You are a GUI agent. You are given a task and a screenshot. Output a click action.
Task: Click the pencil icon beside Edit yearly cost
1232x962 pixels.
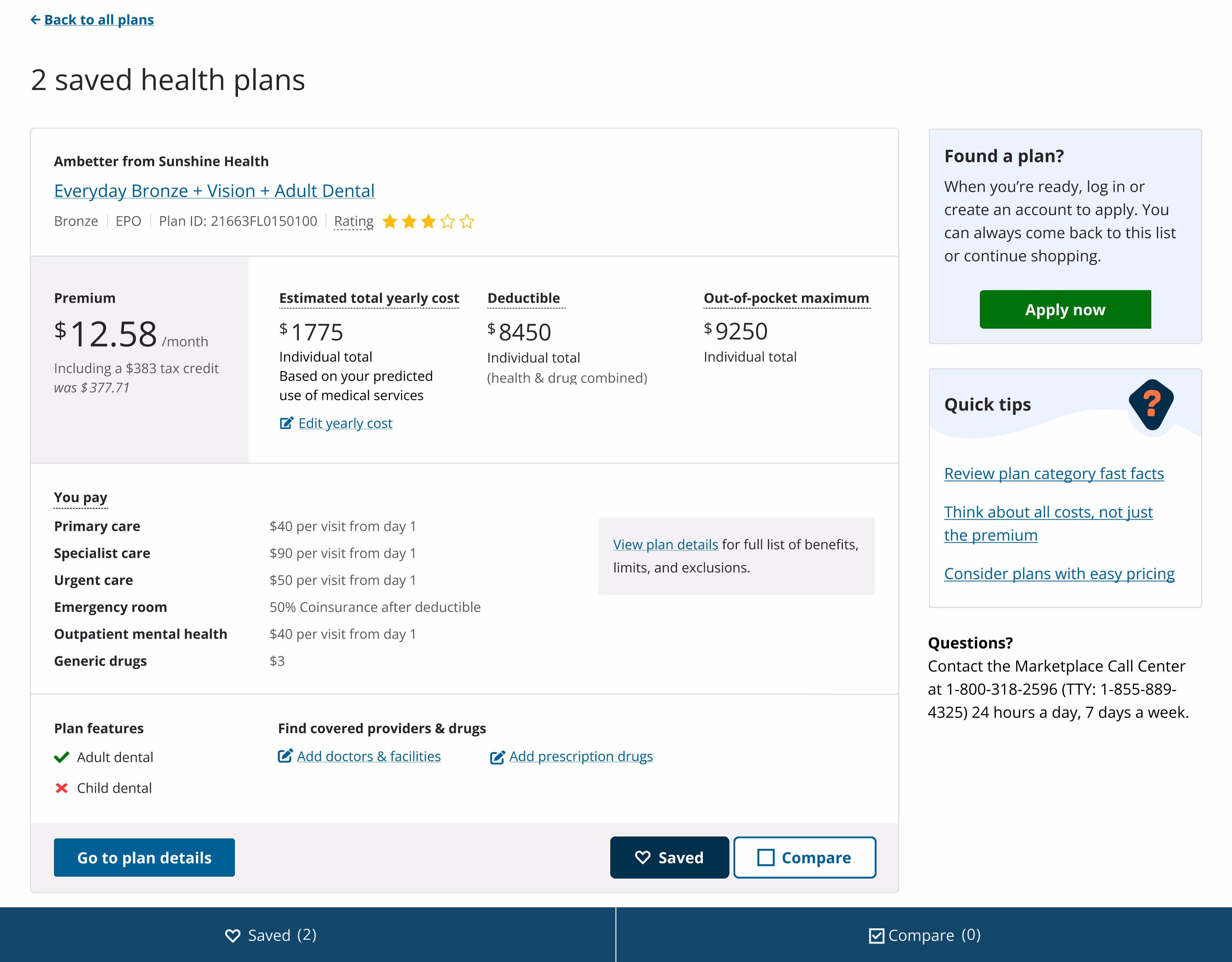click(287, 423)
